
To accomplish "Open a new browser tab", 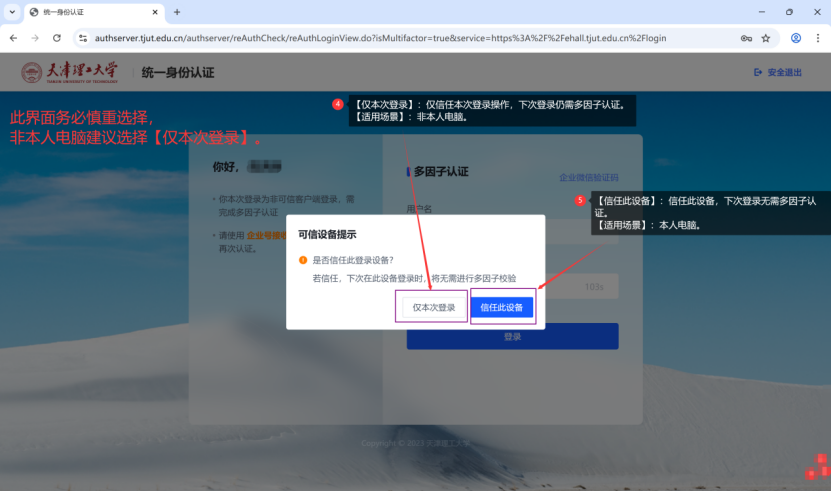I will click(177, 12).
